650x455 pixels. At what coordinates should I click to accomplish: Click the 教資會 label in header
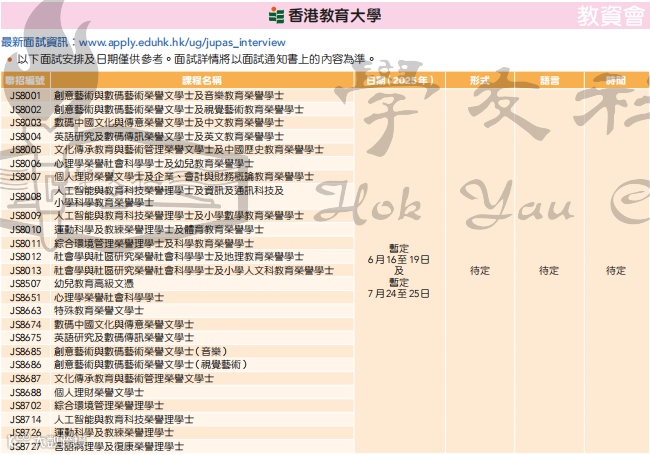pyautogui.click(x=611, y=16)
